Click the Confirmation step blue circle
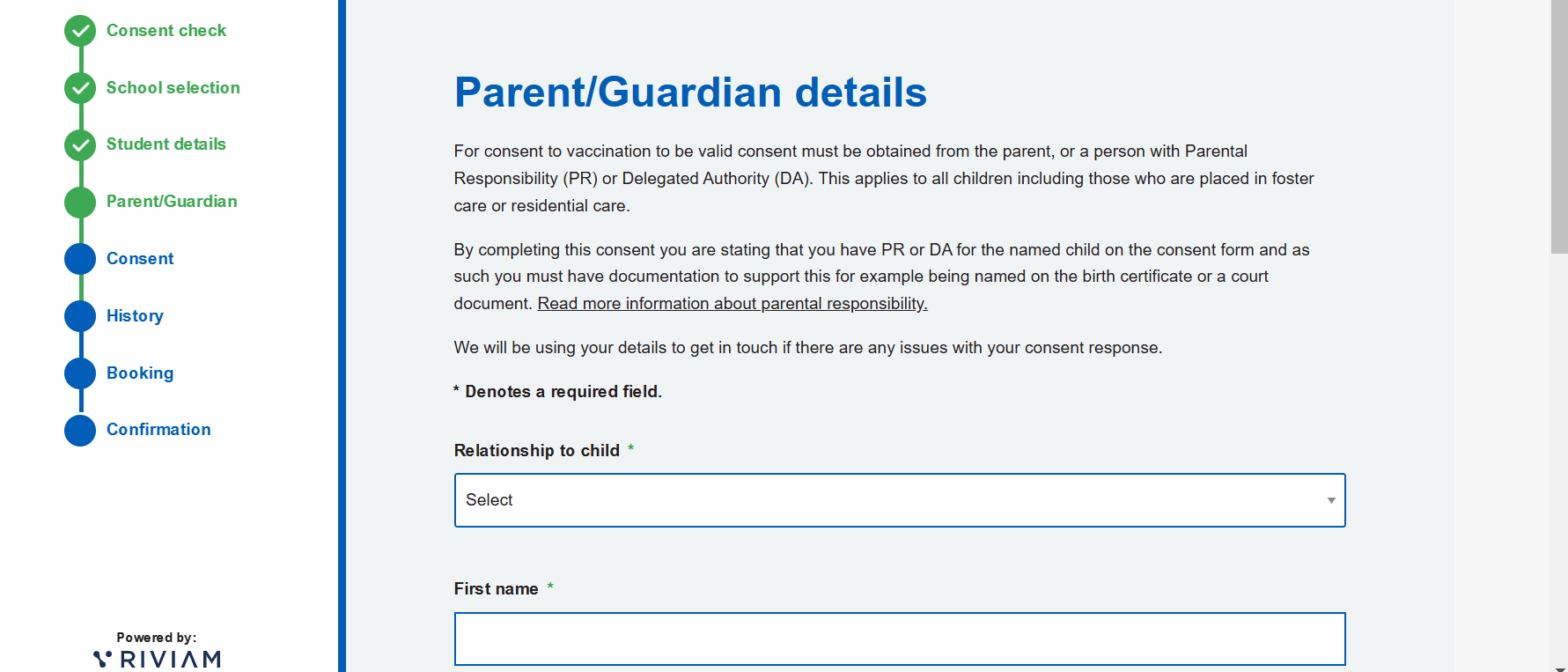 click(80, 430)
